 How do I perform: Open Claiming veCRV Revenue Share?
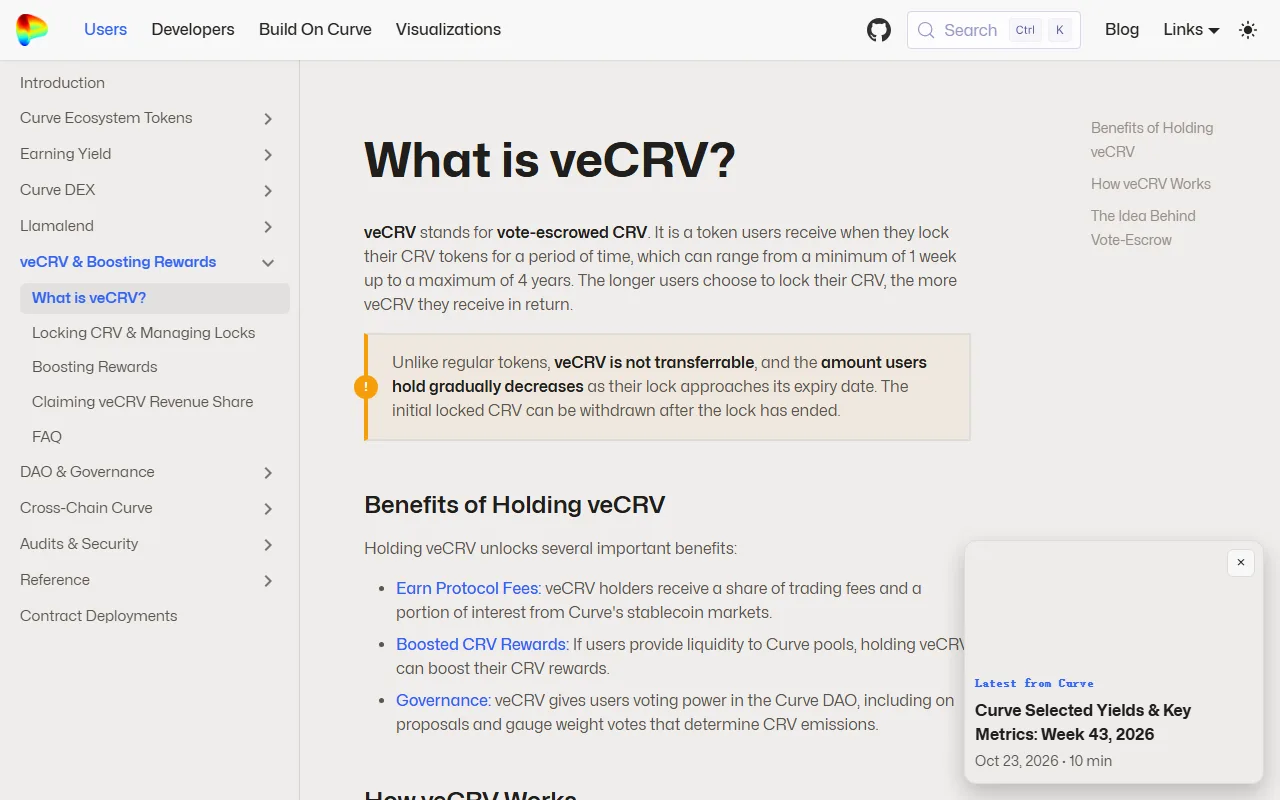[x=142, y=402]
